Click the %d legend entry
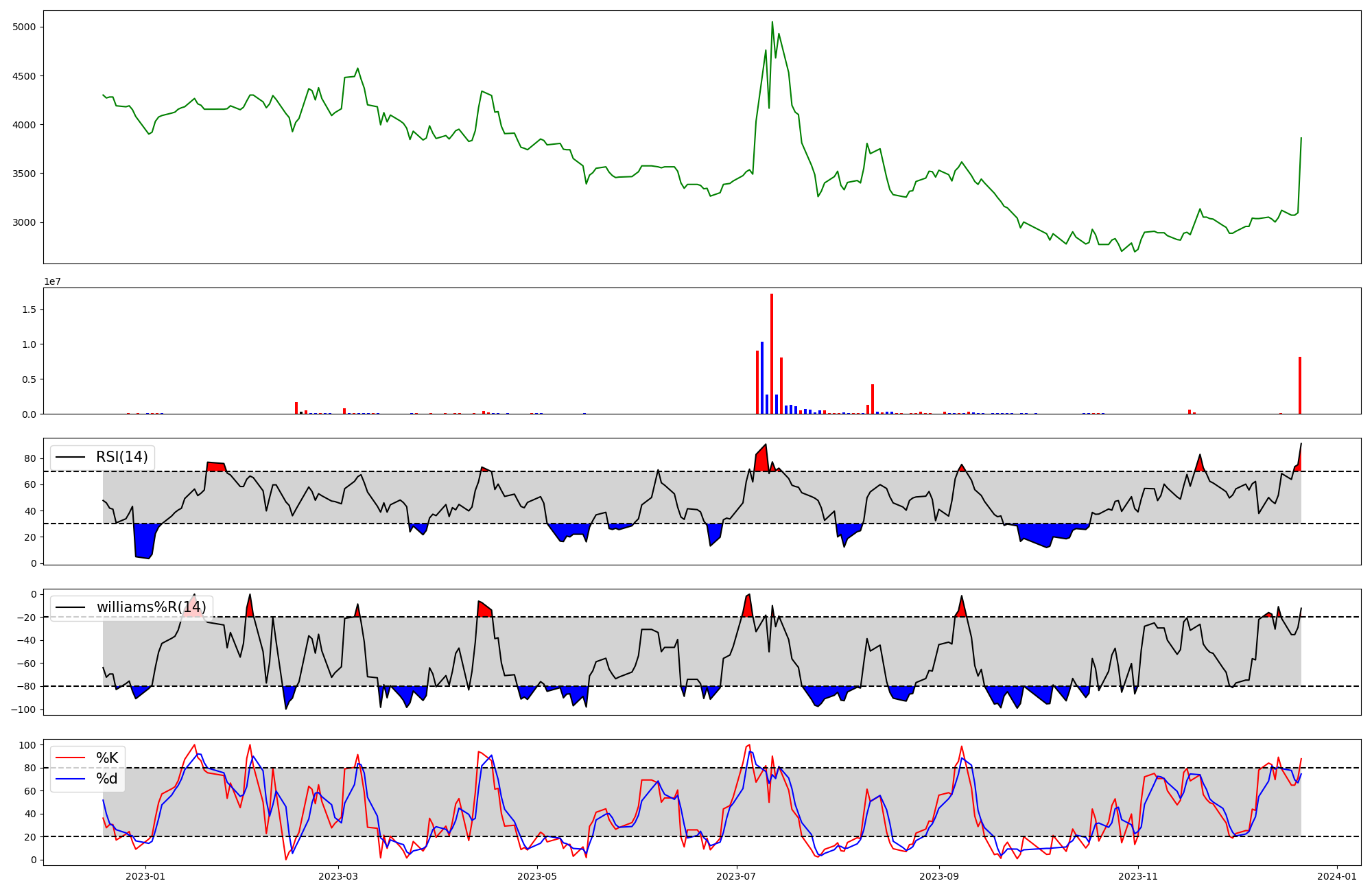The width and height of the screenshot is (1372, 892). [107, 779]
